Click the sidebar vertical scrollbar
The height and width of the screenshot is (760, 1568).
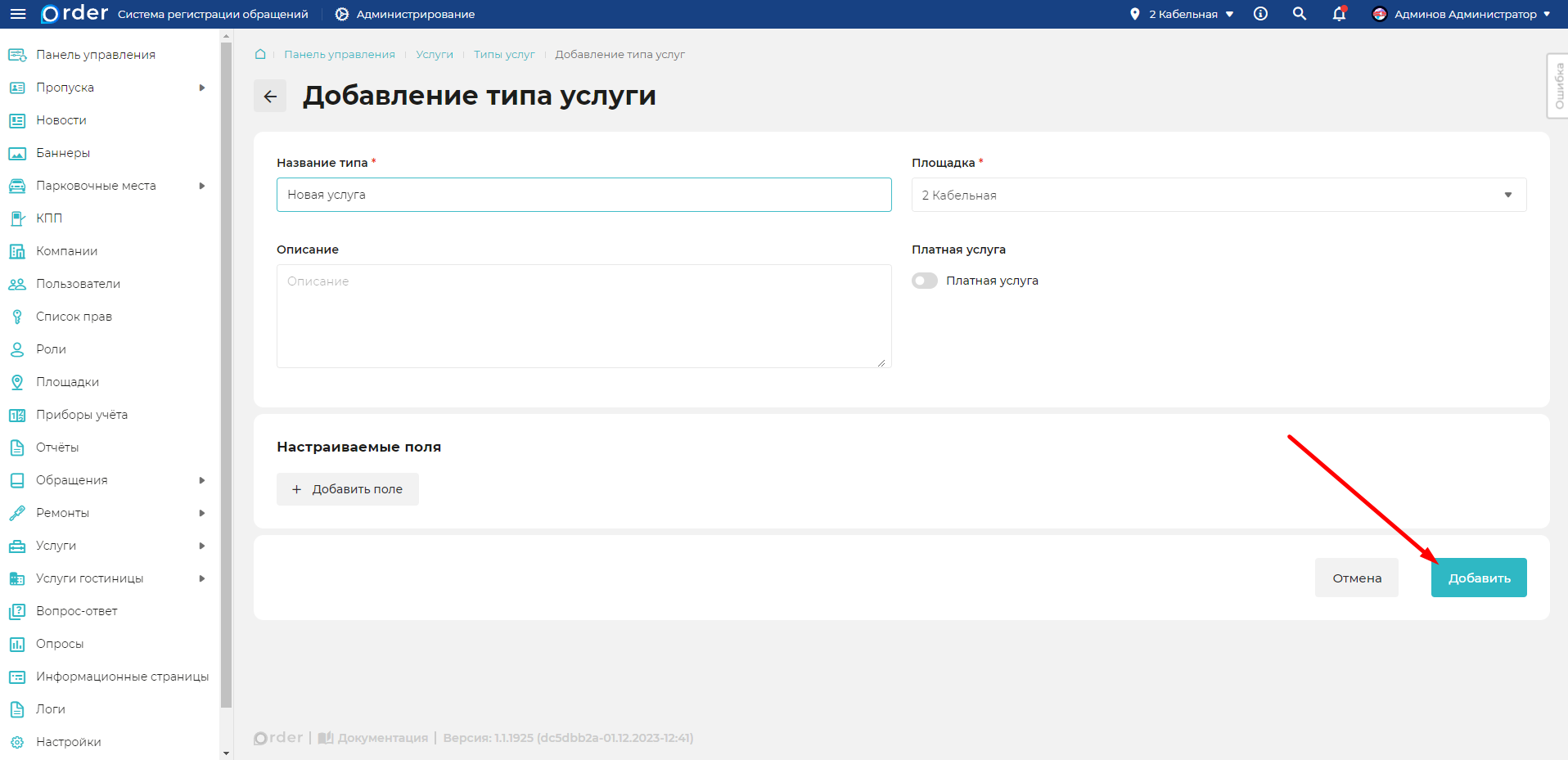pyautogui.click(x=227, y=368)
